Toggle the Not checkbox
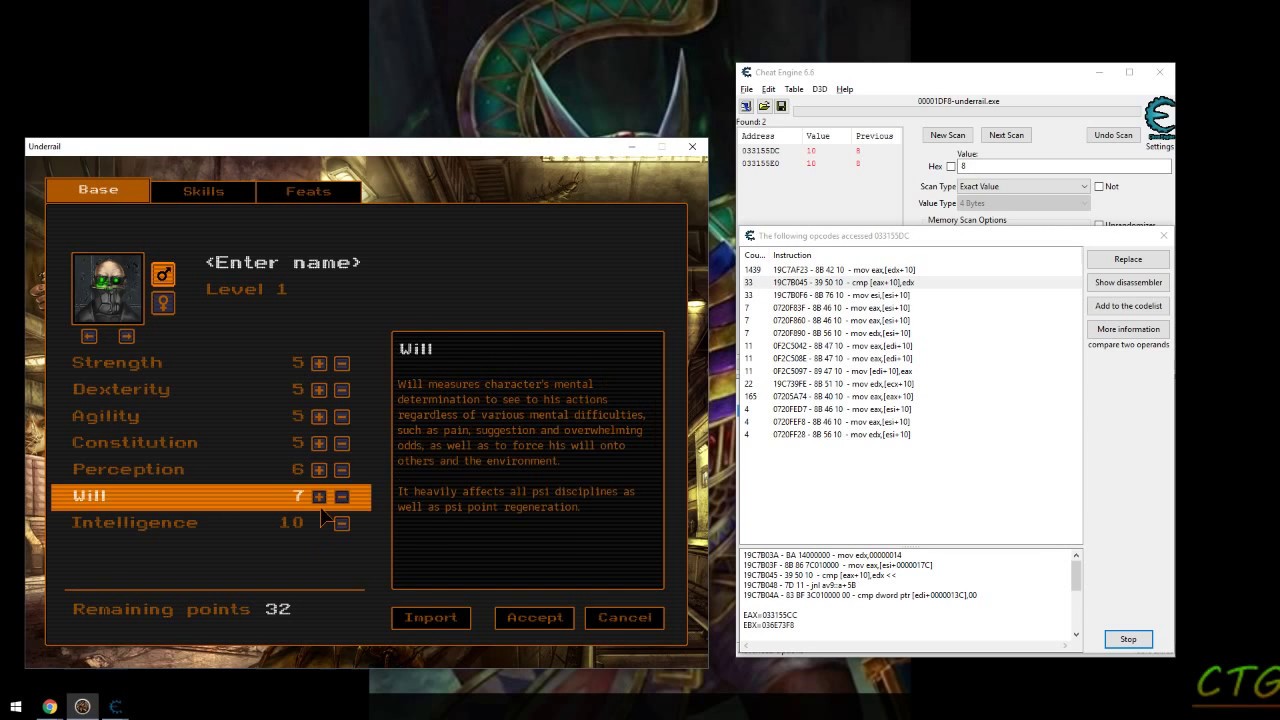This screenshot has height=720, width=1280. point(1099,186)
